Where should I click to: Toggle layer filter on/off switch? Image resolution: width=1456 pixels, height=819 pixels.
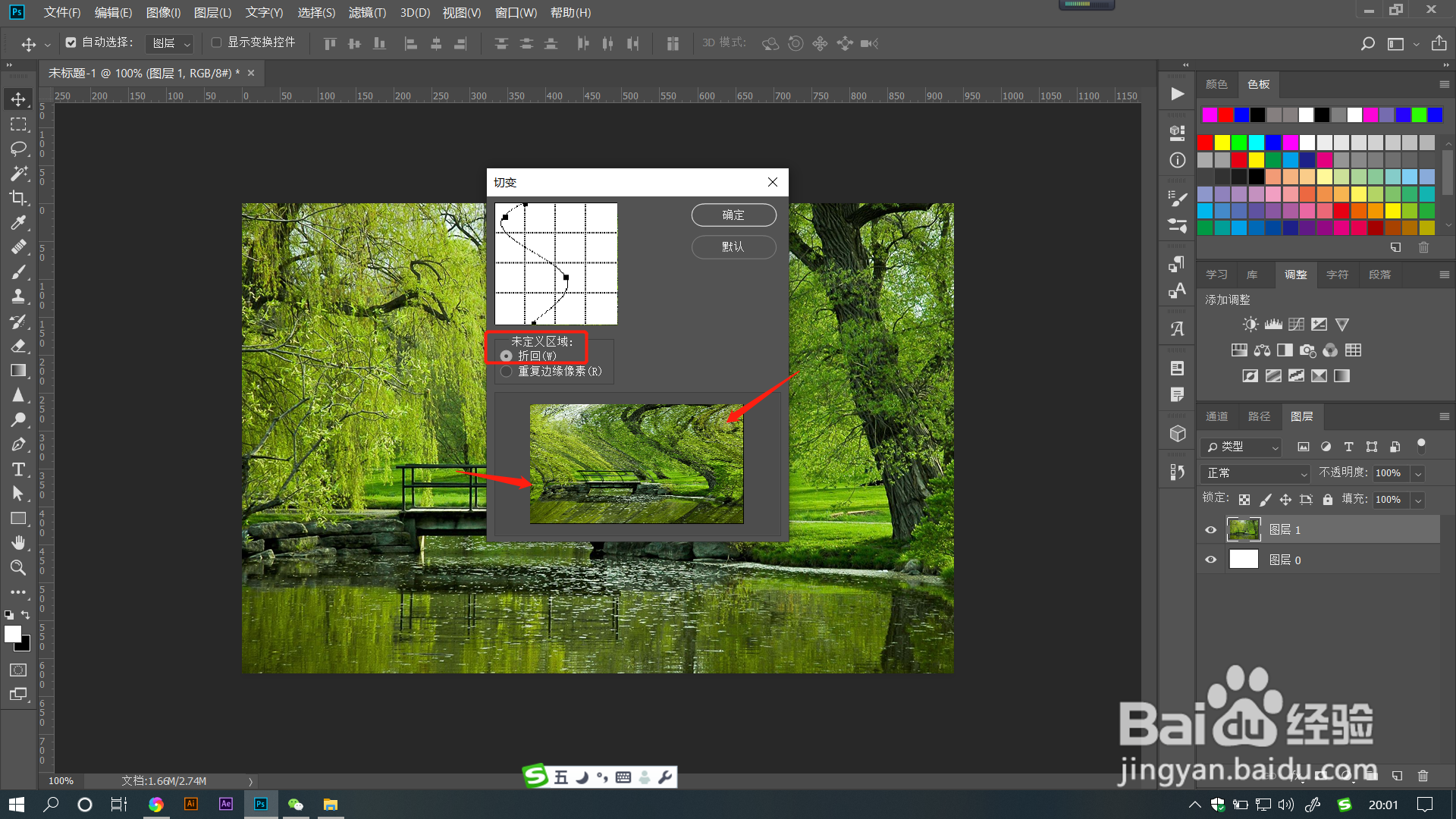click(1421, 446)
